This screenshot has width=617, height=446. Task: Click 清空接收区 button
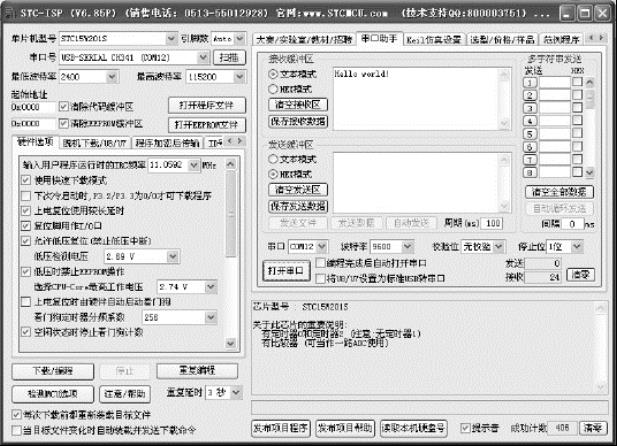tap(298, 105)
